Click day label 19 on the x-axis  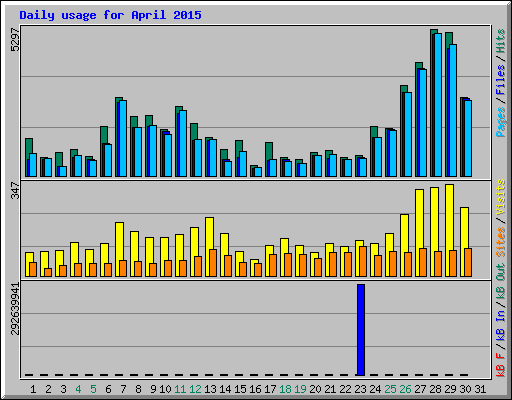[300, 389]
